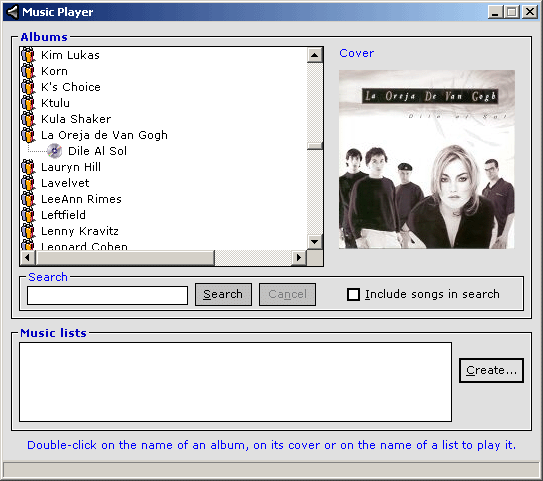Select La Oreja de Van Gogh artist
This screenshot has width=543, height=481.
tap(104, 135)
